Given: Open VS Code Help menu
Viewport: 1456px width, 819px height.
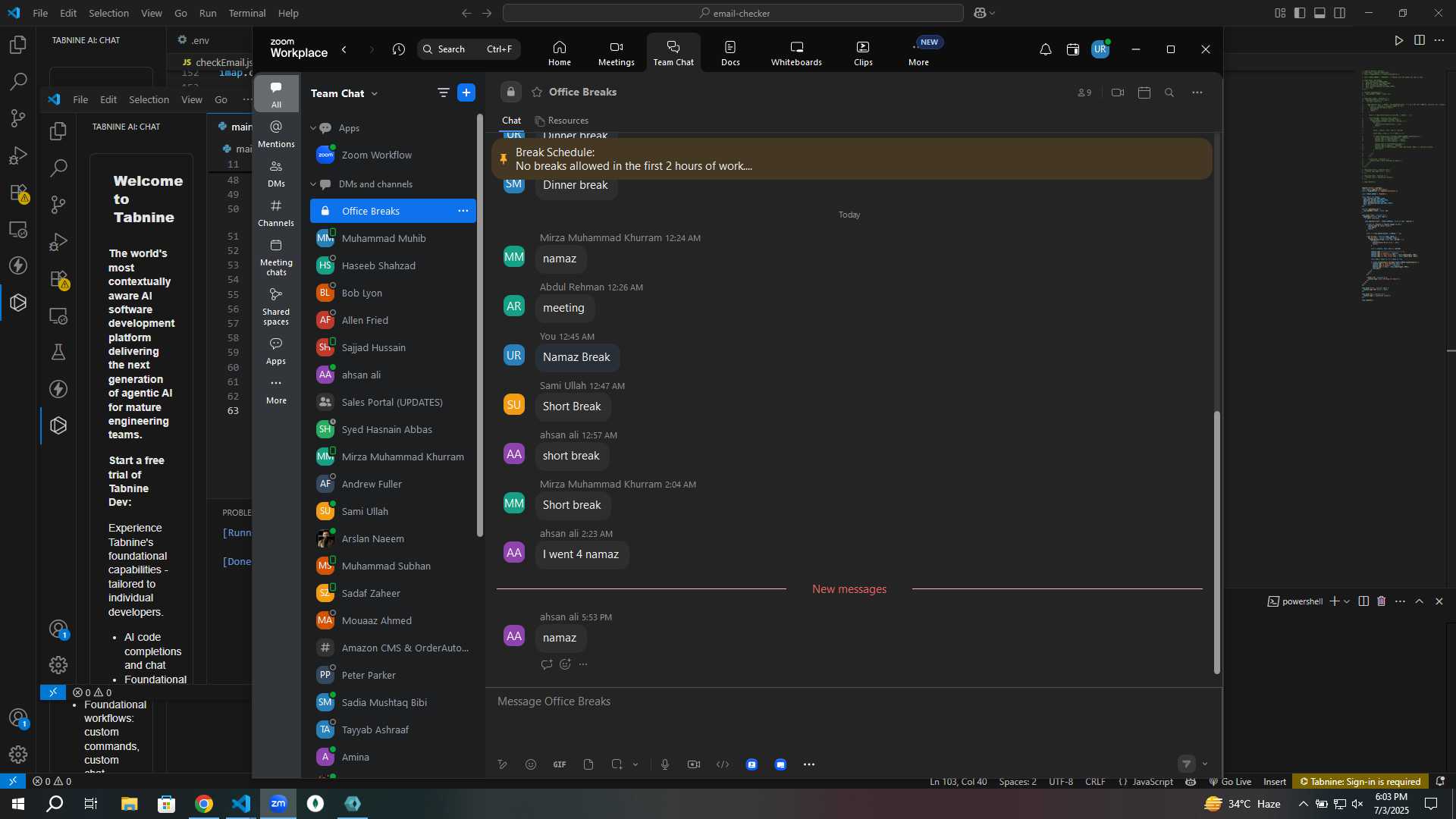Looking at the screenshot, I should pos(288,13).
